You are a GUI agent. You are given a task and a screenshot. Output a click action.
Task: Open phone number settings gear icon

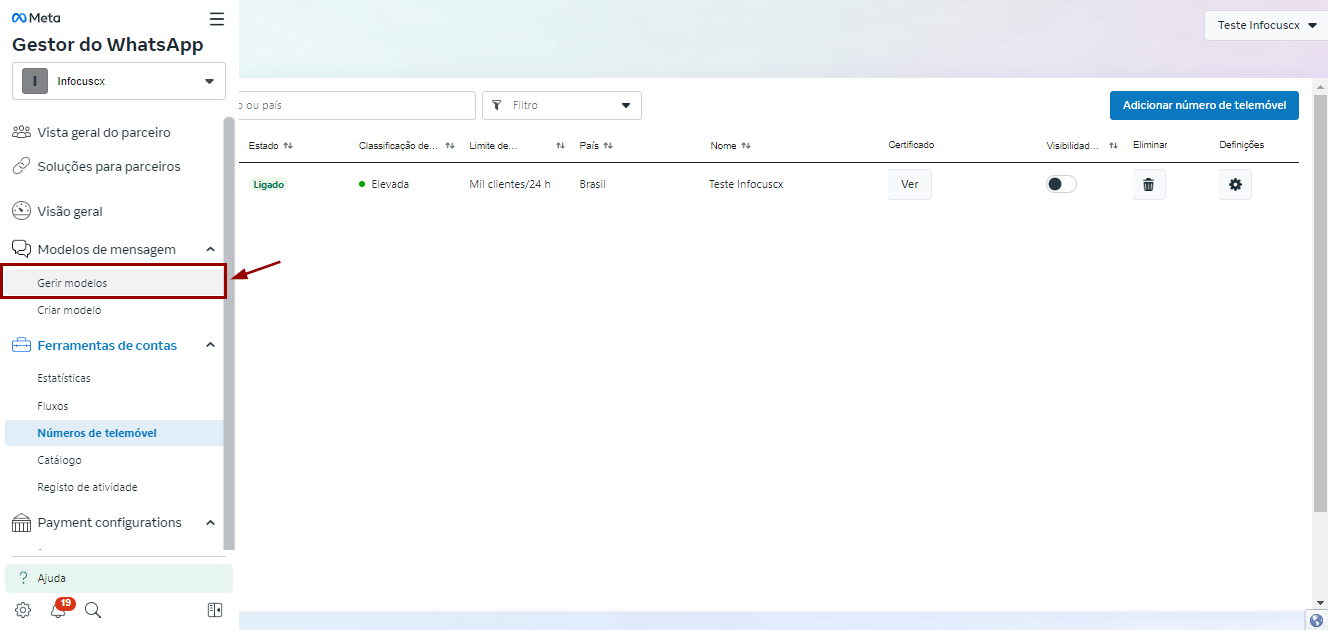(1234, 185)
